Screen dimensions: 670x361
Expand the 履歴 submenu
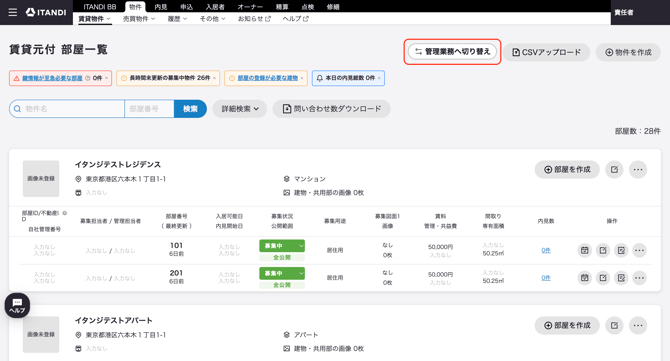[177, 19]
